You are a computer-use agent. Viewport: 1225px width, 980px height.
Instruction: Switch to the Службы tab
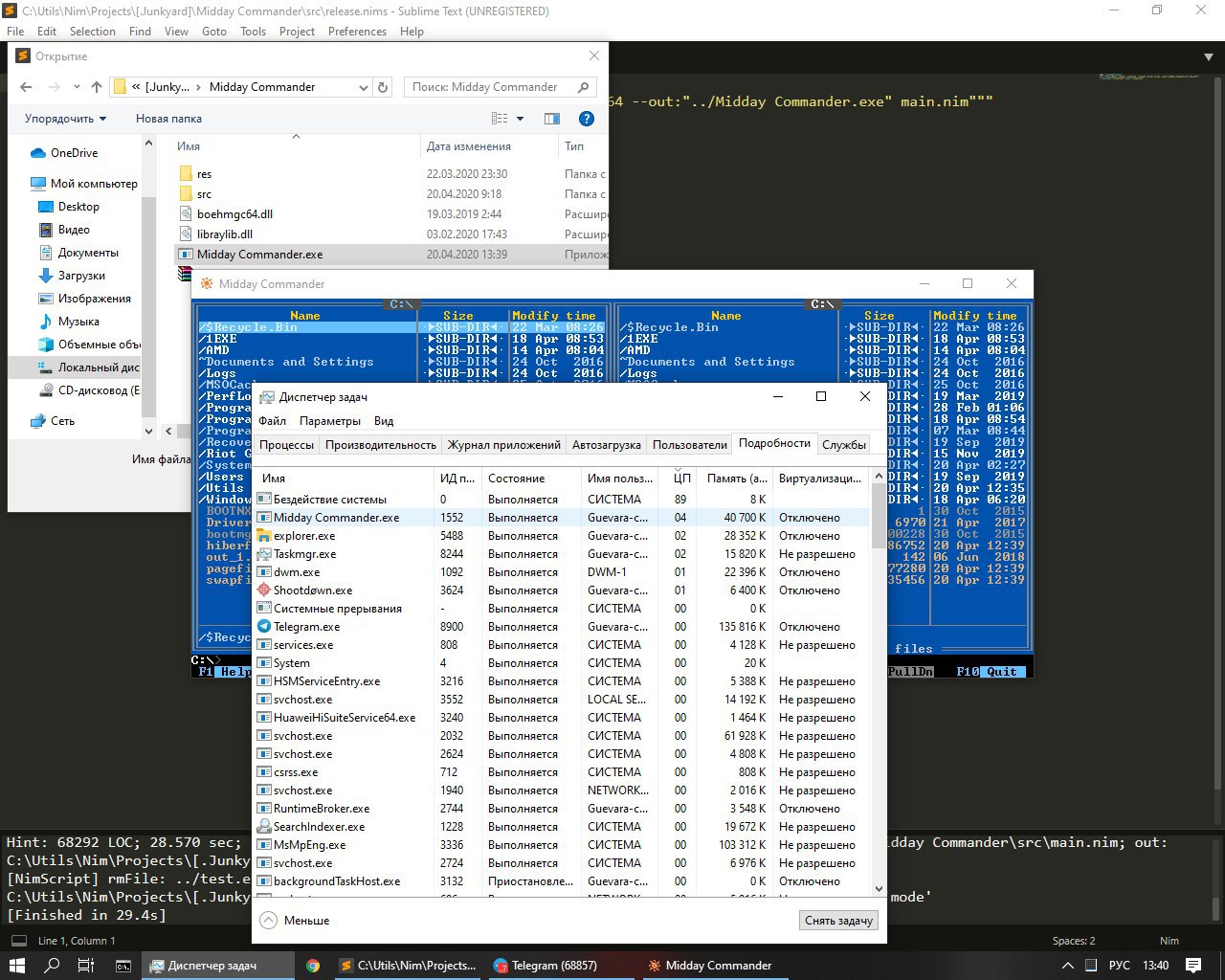coord(843,445)
